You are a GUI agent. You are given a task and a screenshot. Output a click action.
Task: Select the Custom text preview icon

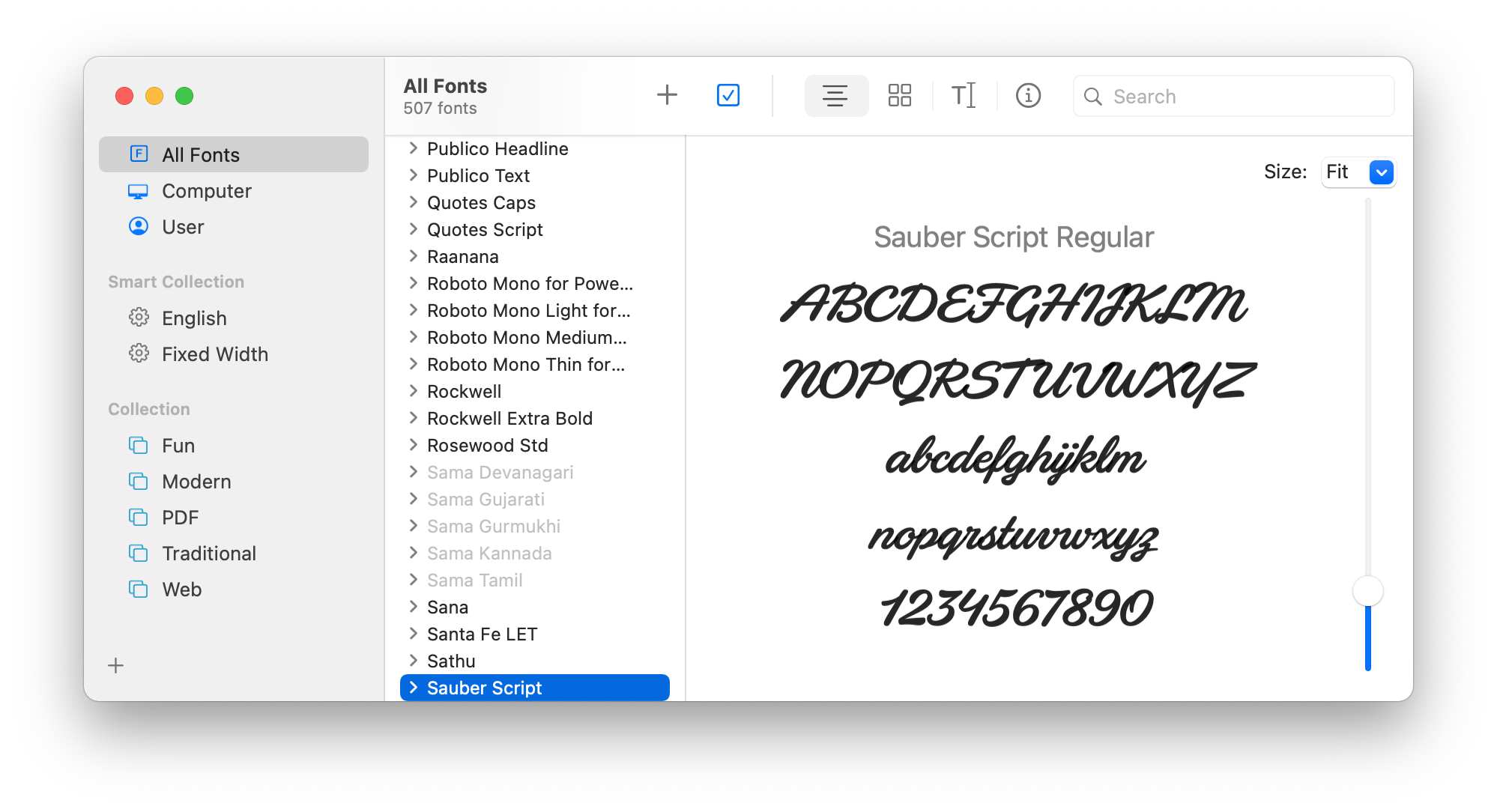pos(964,95)
